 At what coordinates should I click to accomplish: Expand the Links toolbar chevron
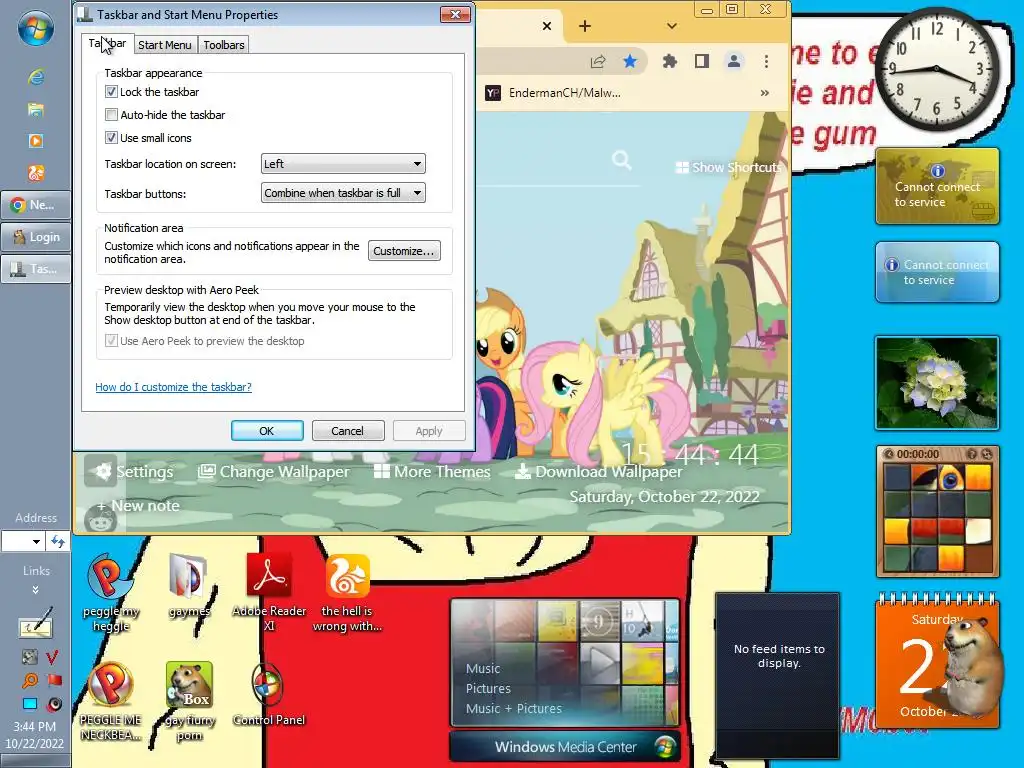click(35, 590)
